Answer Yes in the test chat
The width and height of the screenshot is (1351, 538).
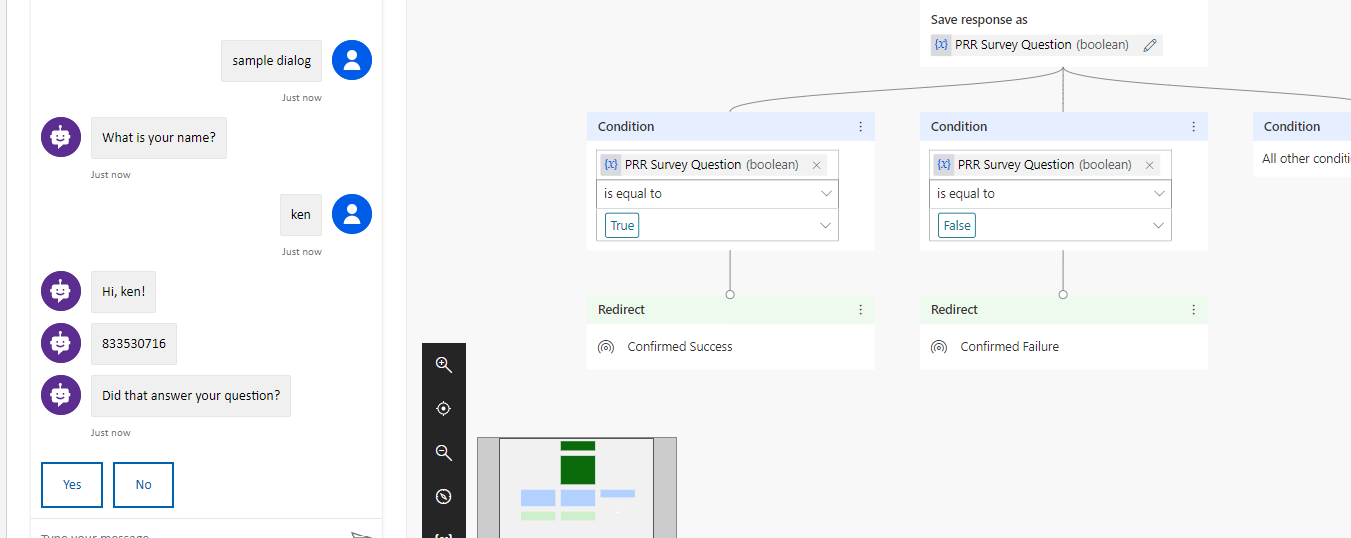coord(72,484)
